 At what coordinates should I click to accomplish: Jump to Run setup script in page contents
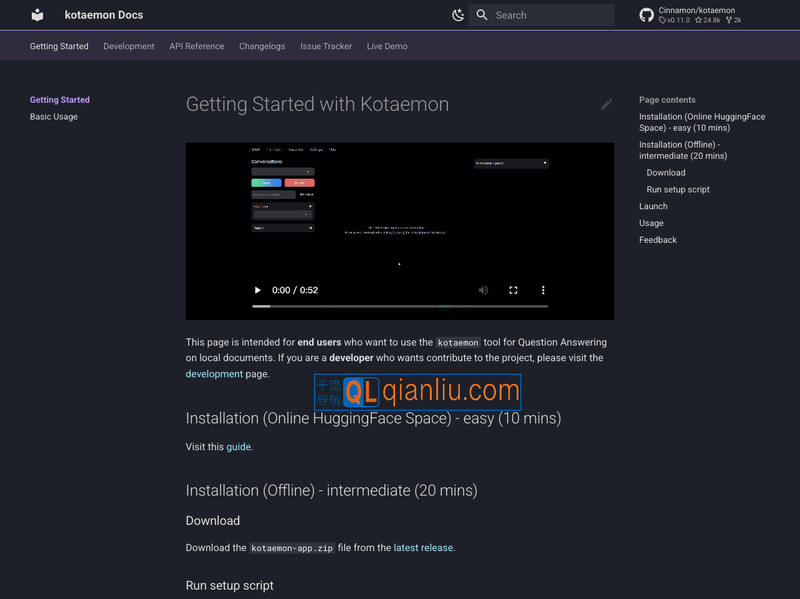click(x=678, y=190)
